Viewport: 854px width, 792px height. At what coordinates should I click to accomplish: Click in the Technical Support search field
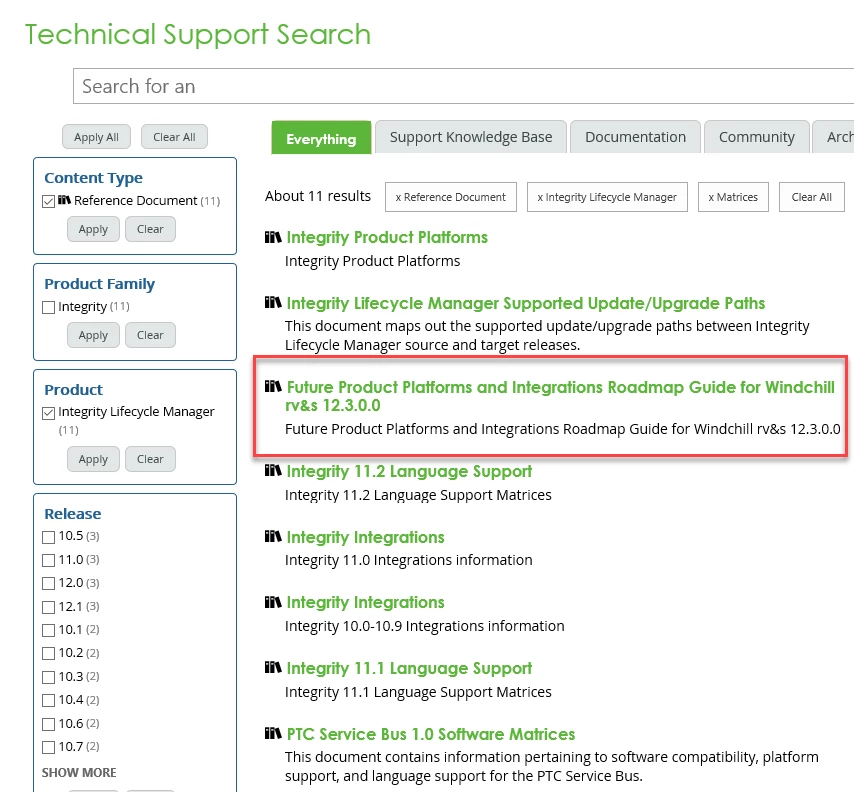(463, 86)
